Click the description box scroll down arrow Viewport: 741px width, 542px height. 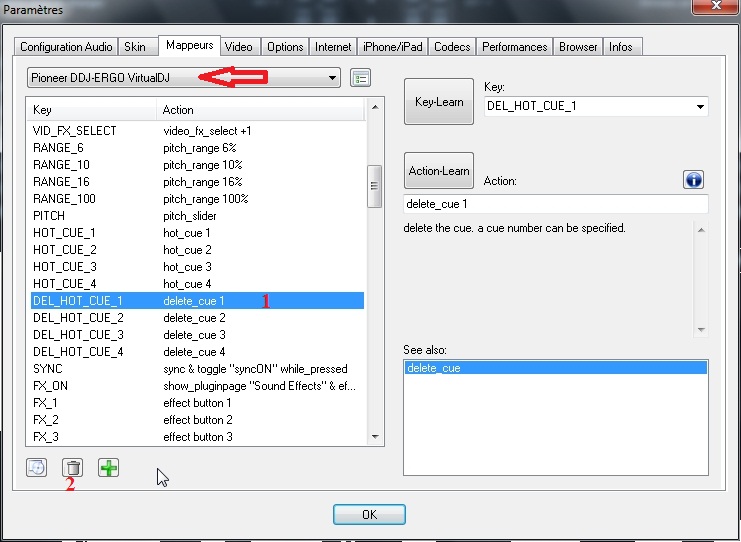tap(701, 329)
